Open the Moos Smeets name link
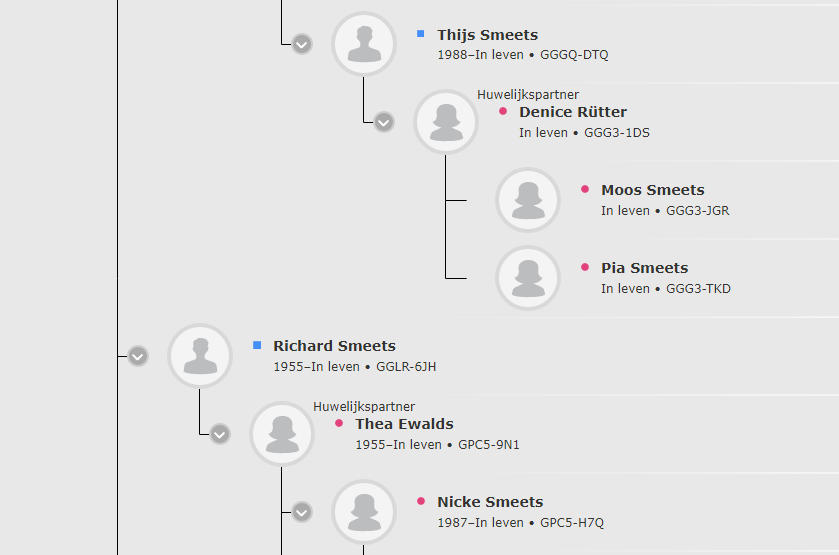The image size is (839, 555). pos(652,190)
